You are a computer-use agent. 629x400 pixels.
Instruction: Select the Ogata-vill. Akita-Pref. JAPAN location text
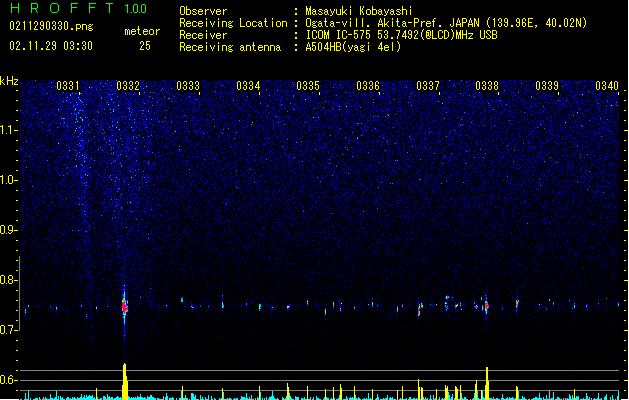click(446, 23)
